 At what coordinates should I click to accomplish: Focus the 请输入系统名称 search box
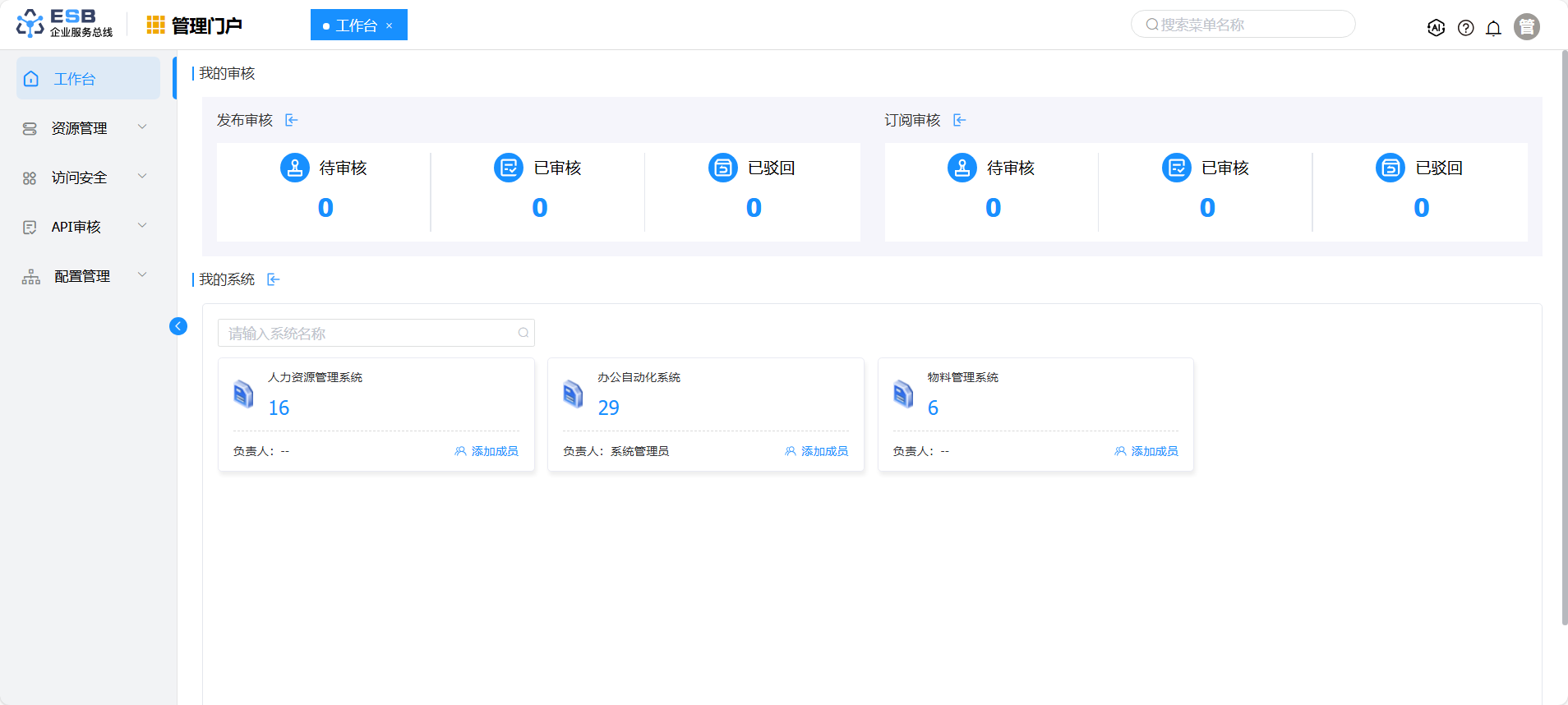pos(370,334)
